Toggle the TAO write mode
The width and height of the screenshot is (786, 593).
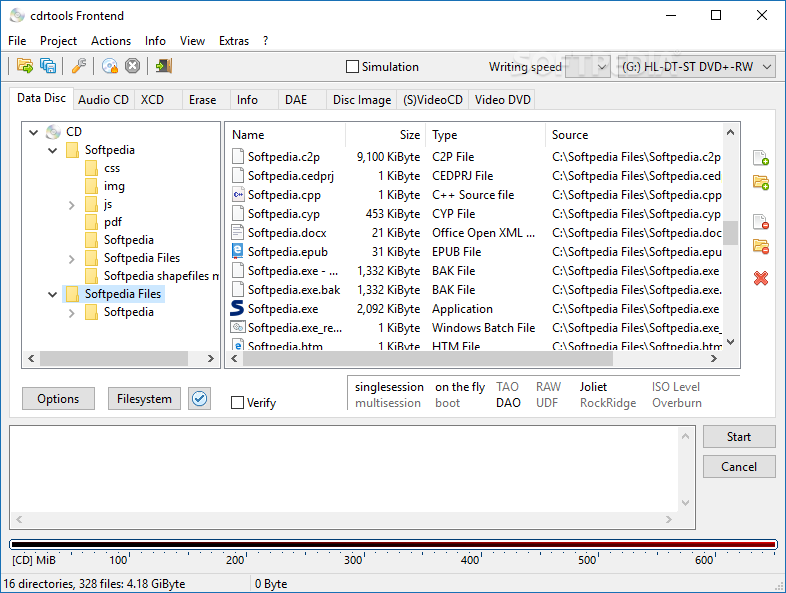pyautogui.click(x=507, y=387)
